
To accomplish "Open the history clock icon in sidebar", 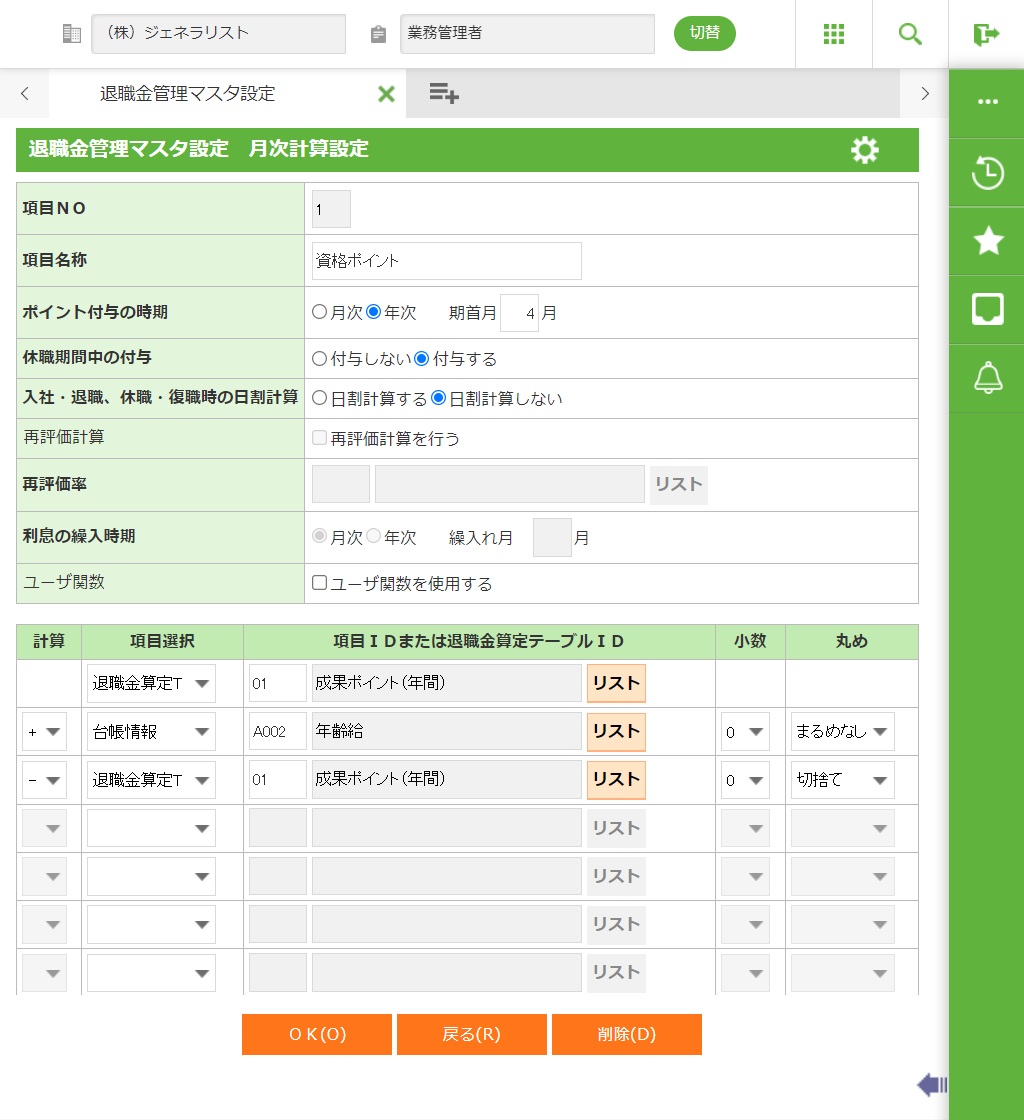I will coord(987,173).
